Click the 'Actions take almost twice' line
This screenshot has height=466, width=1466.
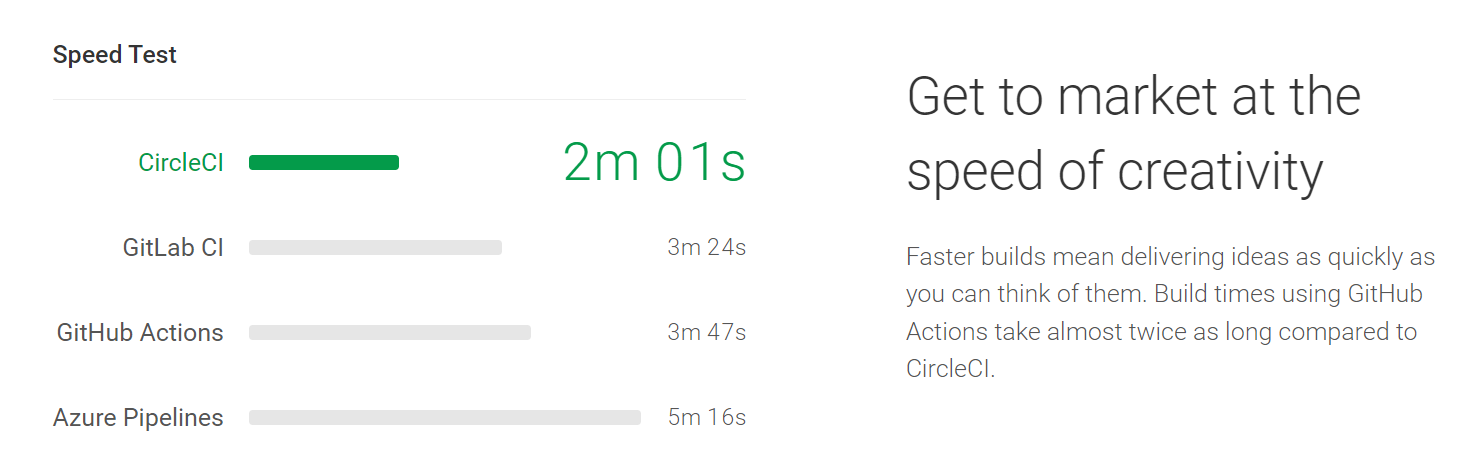1162,331
